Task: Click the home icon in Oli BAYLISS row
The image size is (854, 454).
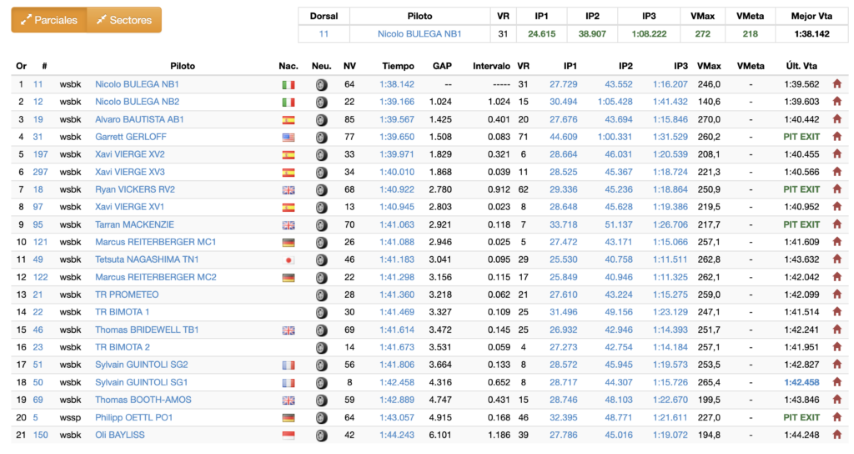Action: tap(837, 434)
